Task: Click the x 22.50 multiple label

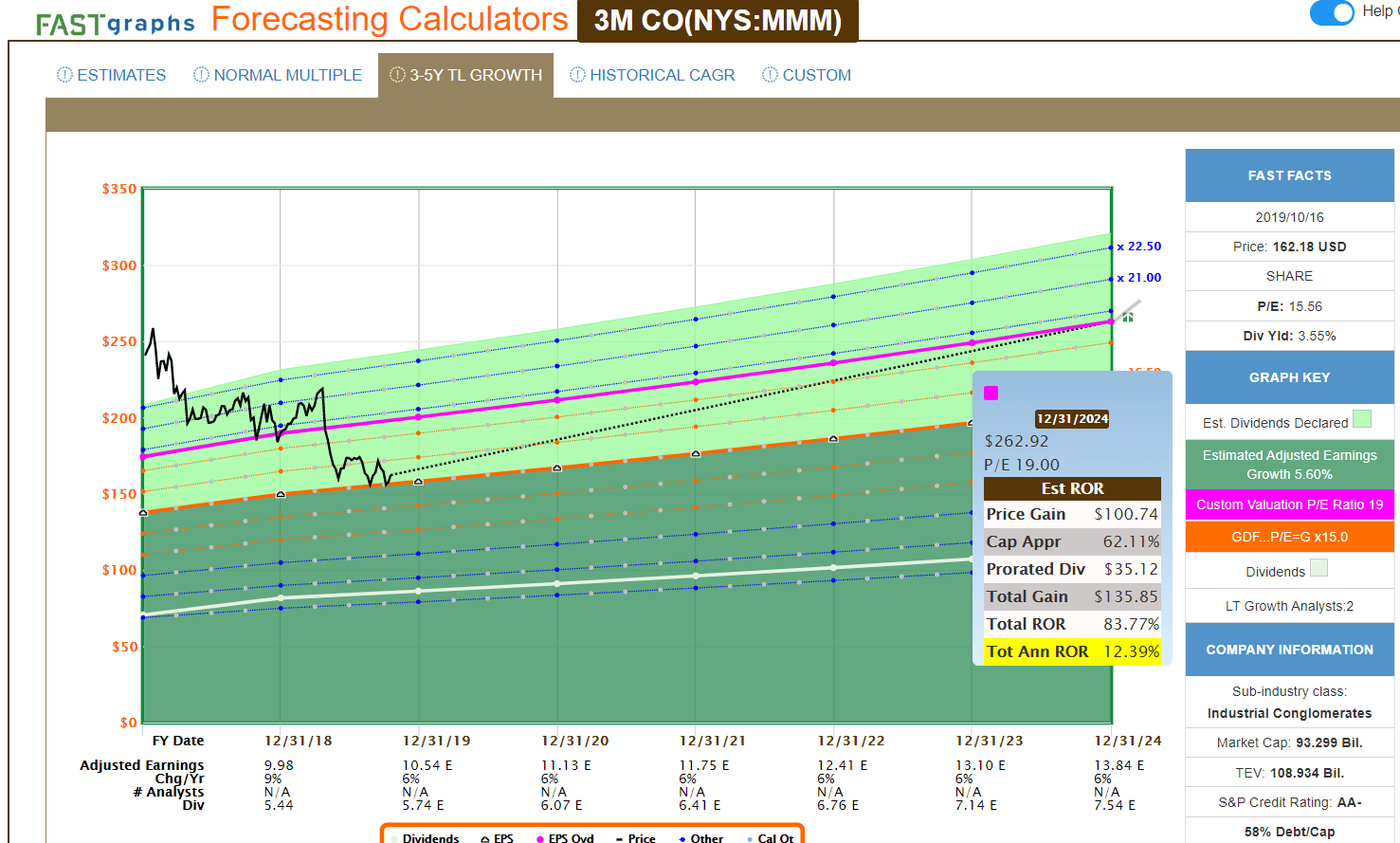Action: tap(1139, 247)
